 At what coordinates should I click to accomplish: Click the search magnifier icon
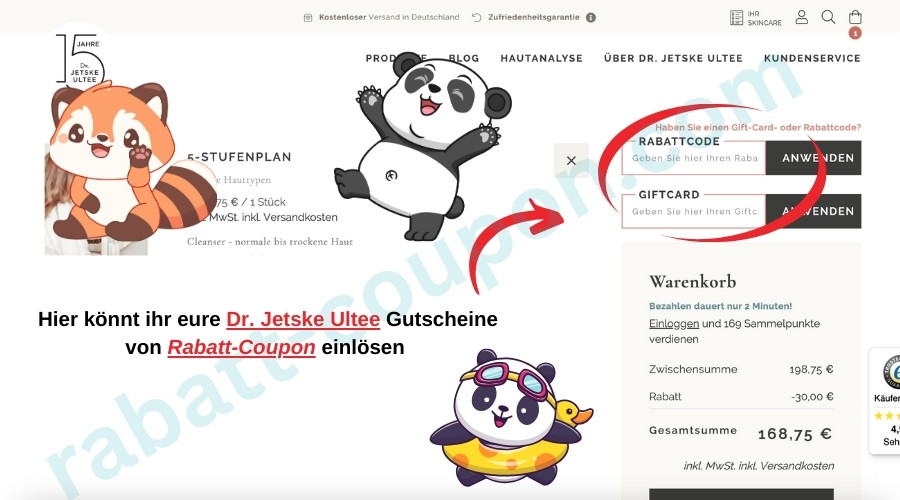[x=828, y=17]
